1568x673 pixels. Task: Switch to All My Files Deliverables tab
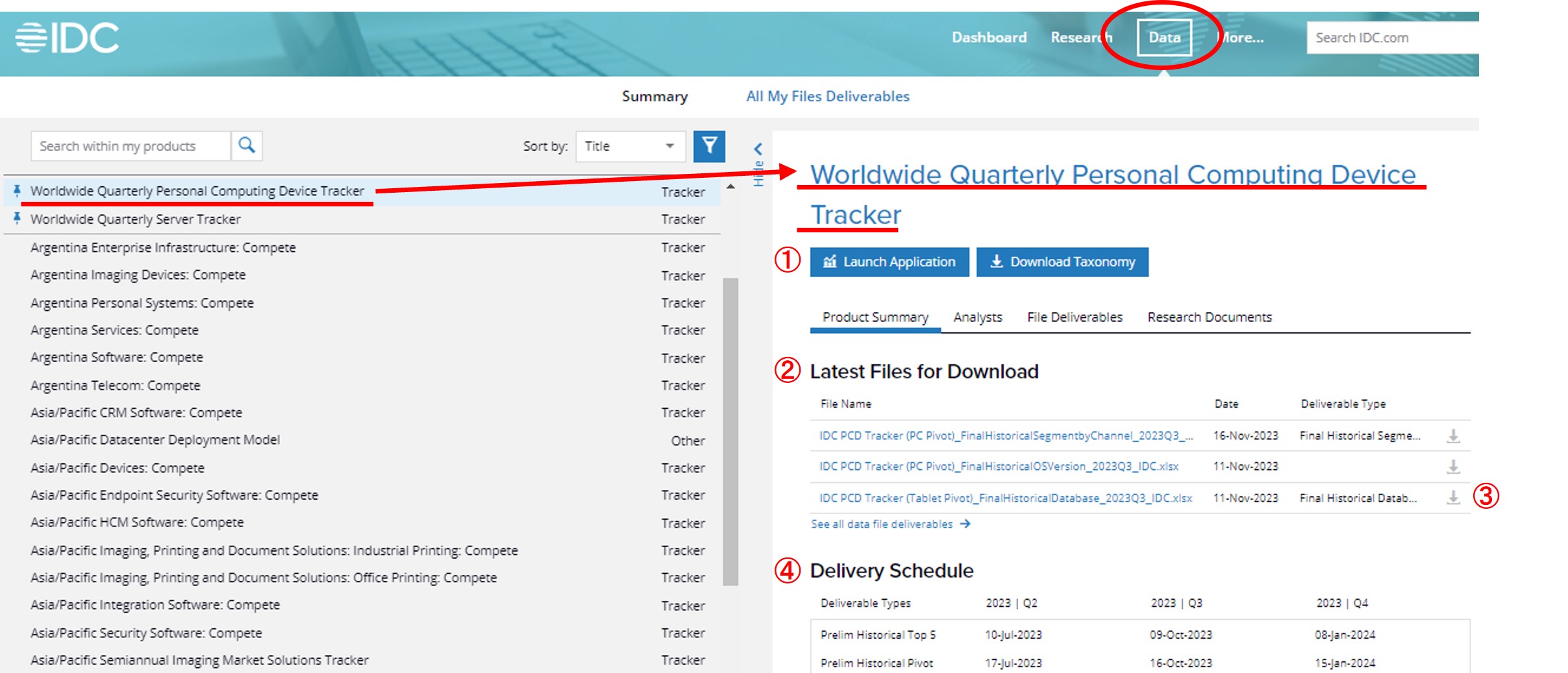828,96
